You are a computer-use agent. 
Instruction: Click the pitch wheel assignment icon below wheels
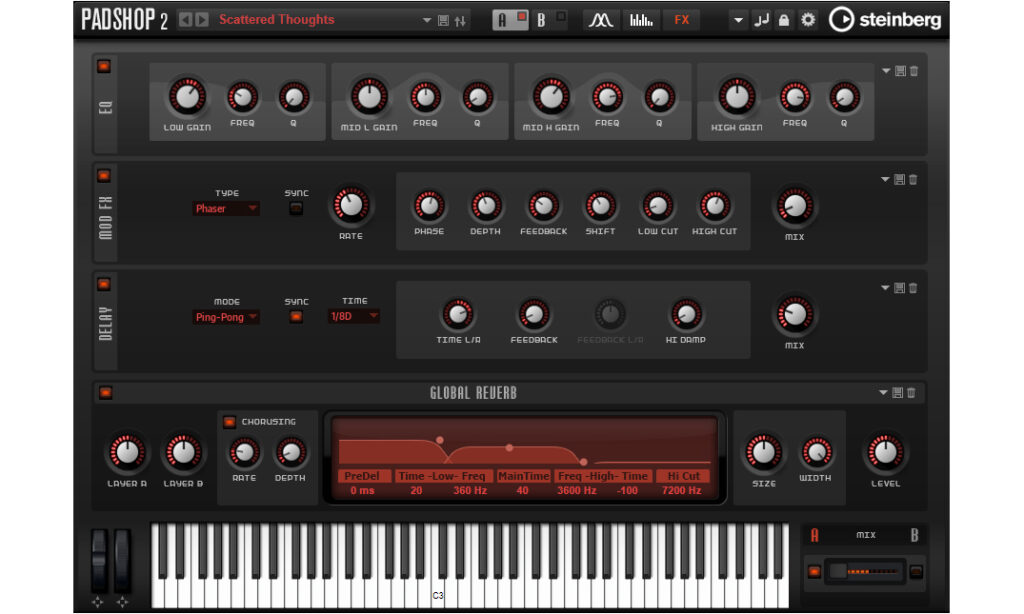pos(98,602)
